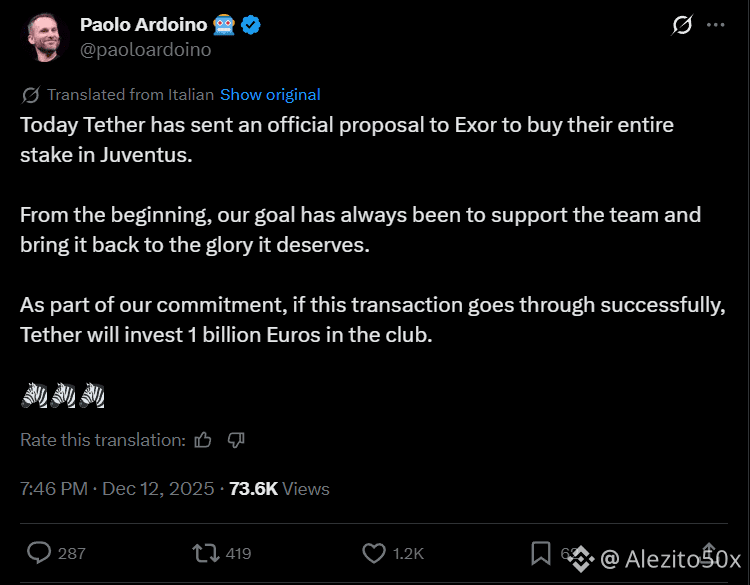Click the Grok icon at top right
750x585 pixels.
click(x=682, y=25)
